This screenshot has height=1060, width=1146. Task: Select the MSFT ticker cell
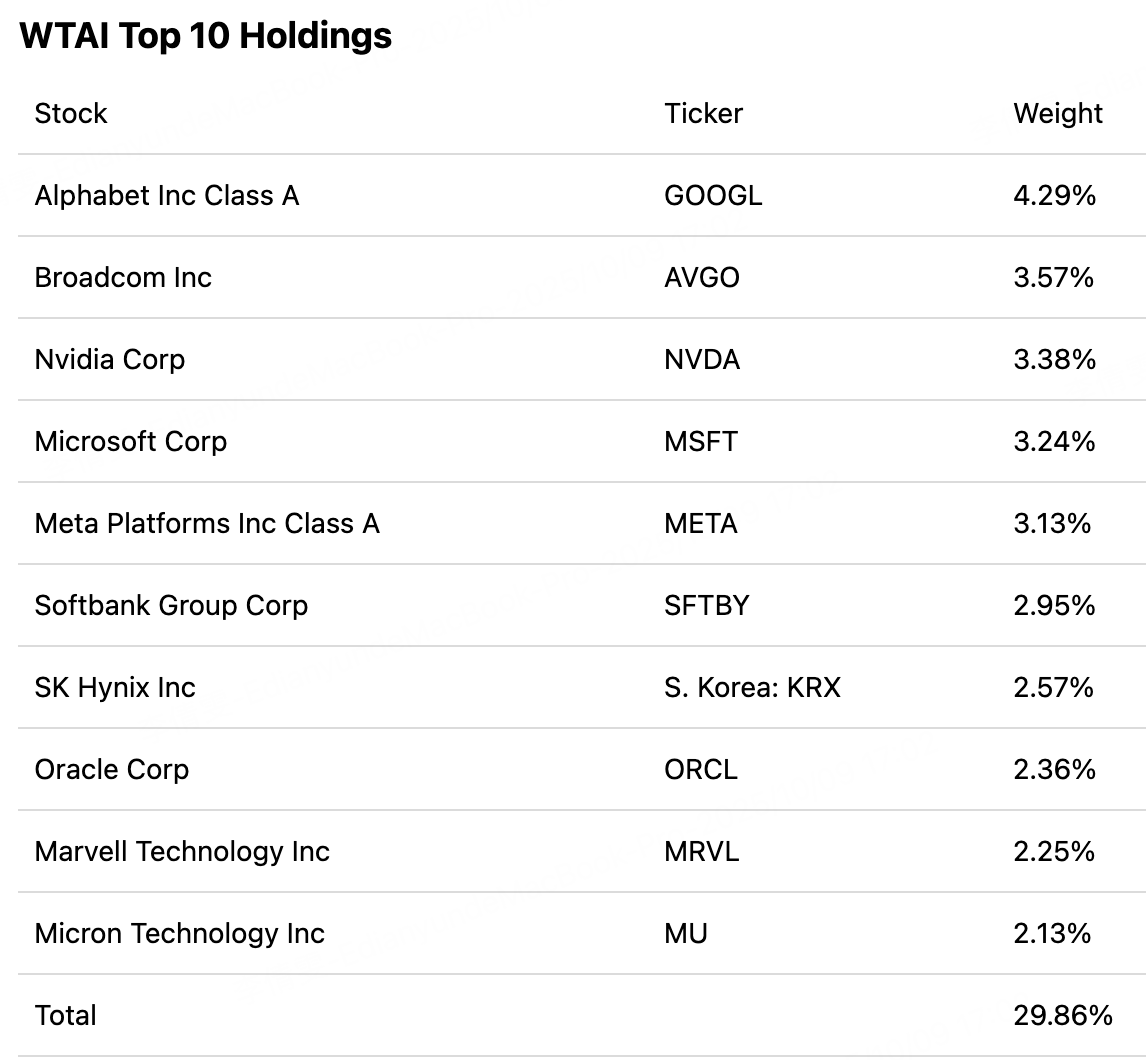[x=701, y=441]
